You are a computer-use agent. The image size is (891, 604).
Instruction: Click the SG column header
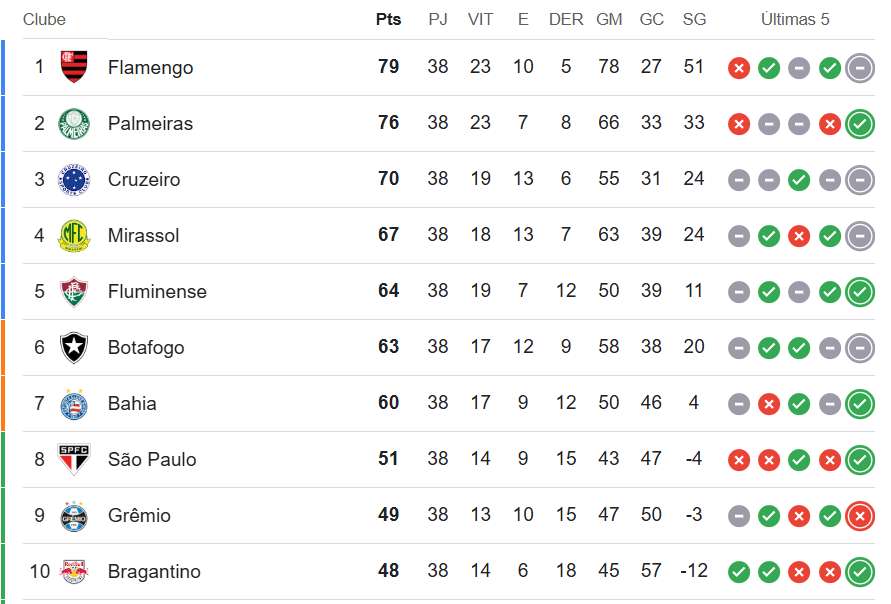[693, 20]
